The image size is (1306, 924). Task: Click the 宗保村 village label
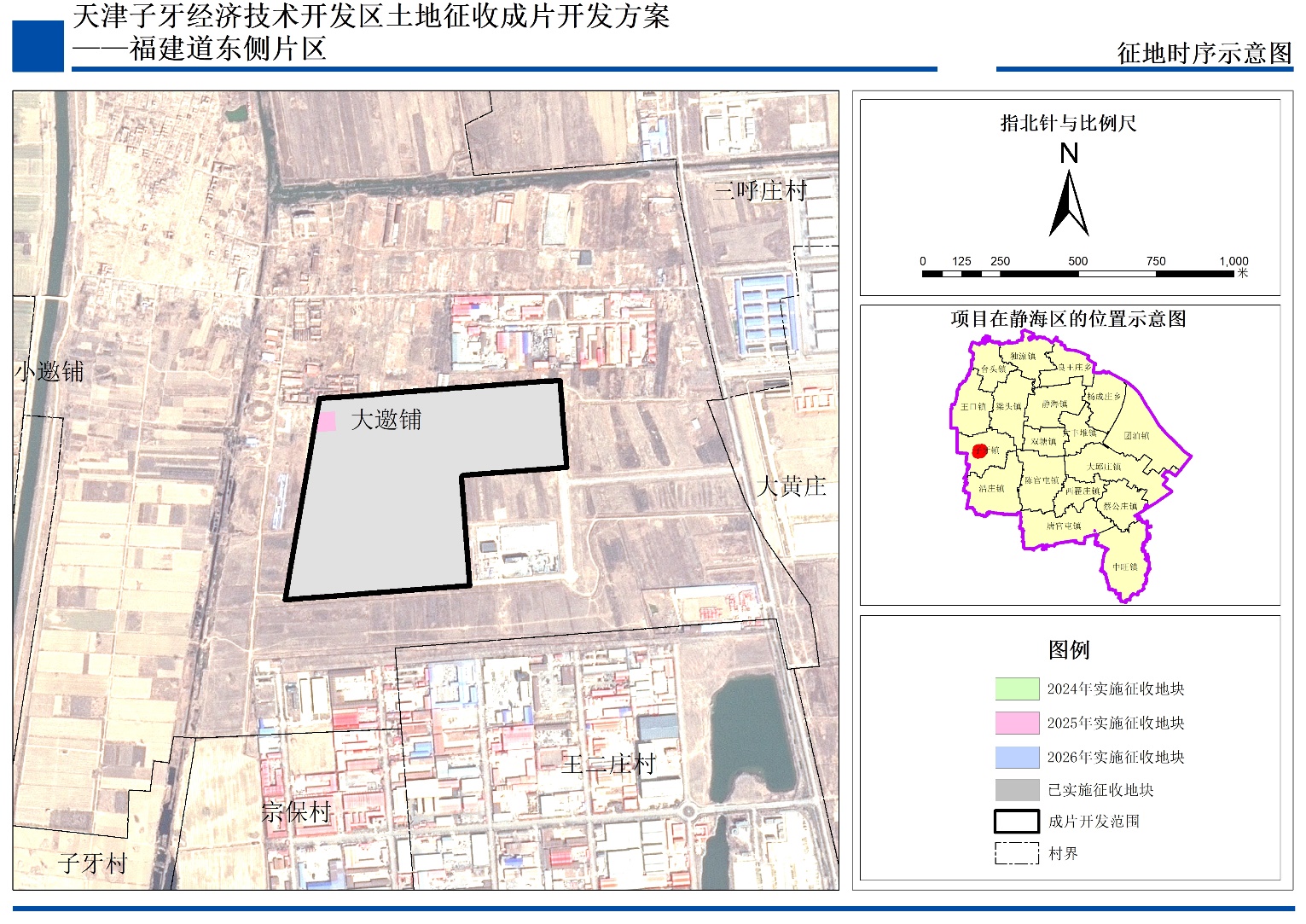[x=296, y=811]
